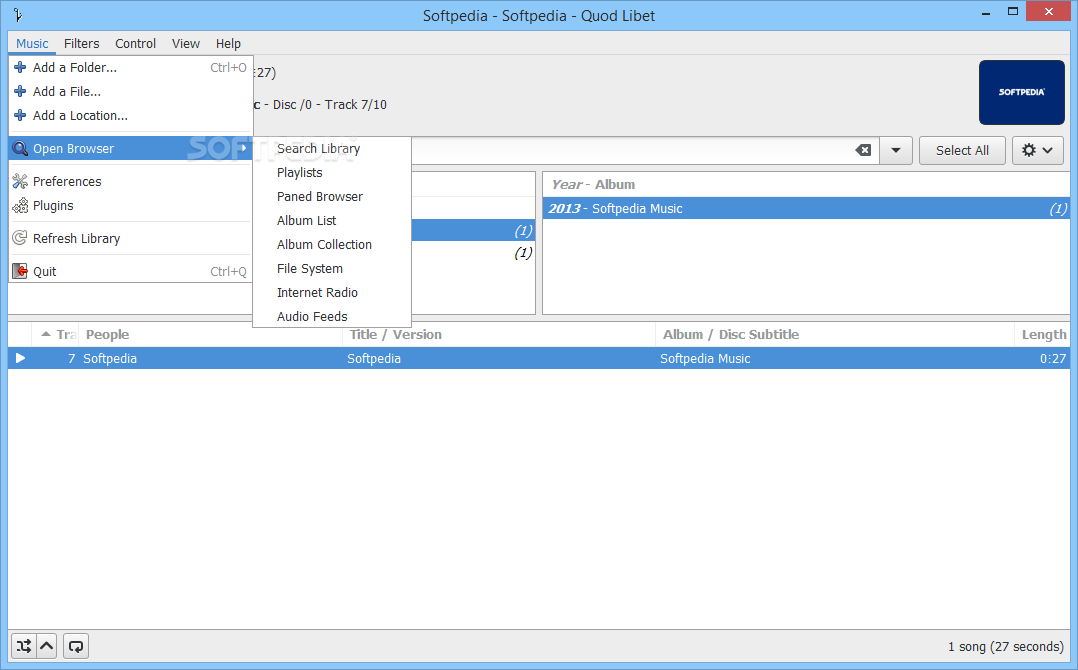This screenshot has width=1078, height=670.
Task: Open the Paned Browser entry
Action: pyautogui.click(x=332, y=197)
